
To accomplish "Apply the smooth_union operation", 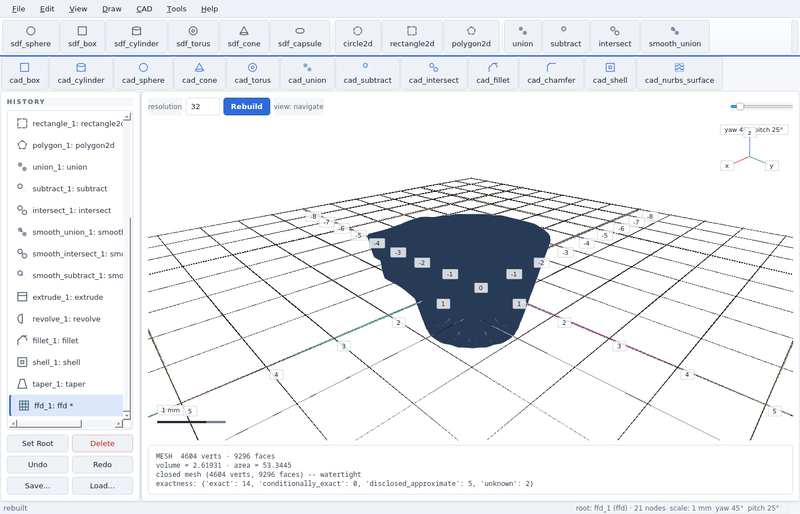I will tap(674, 37).
